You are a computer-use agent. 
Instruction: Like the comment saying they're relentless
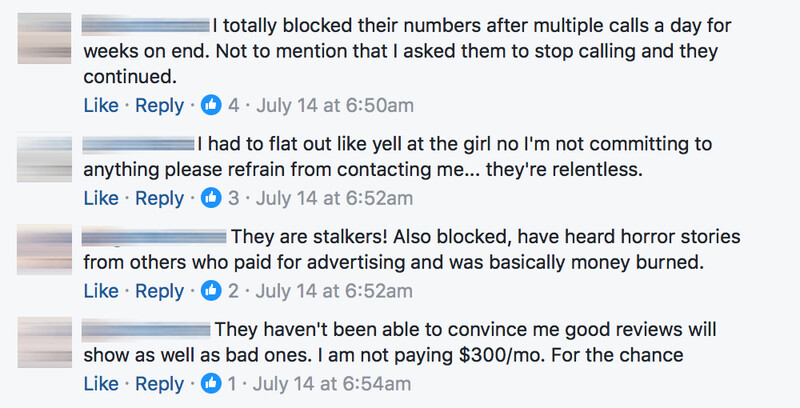tap(101, 198)
